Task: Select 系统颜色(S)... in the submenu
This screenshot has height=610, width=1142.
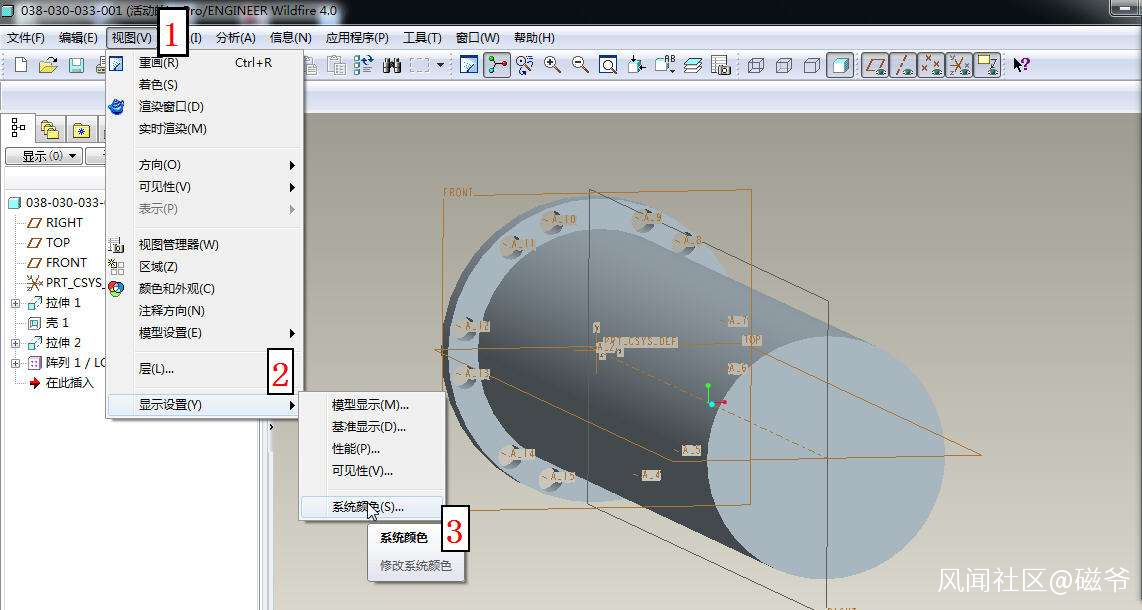Action: point(367,507)
